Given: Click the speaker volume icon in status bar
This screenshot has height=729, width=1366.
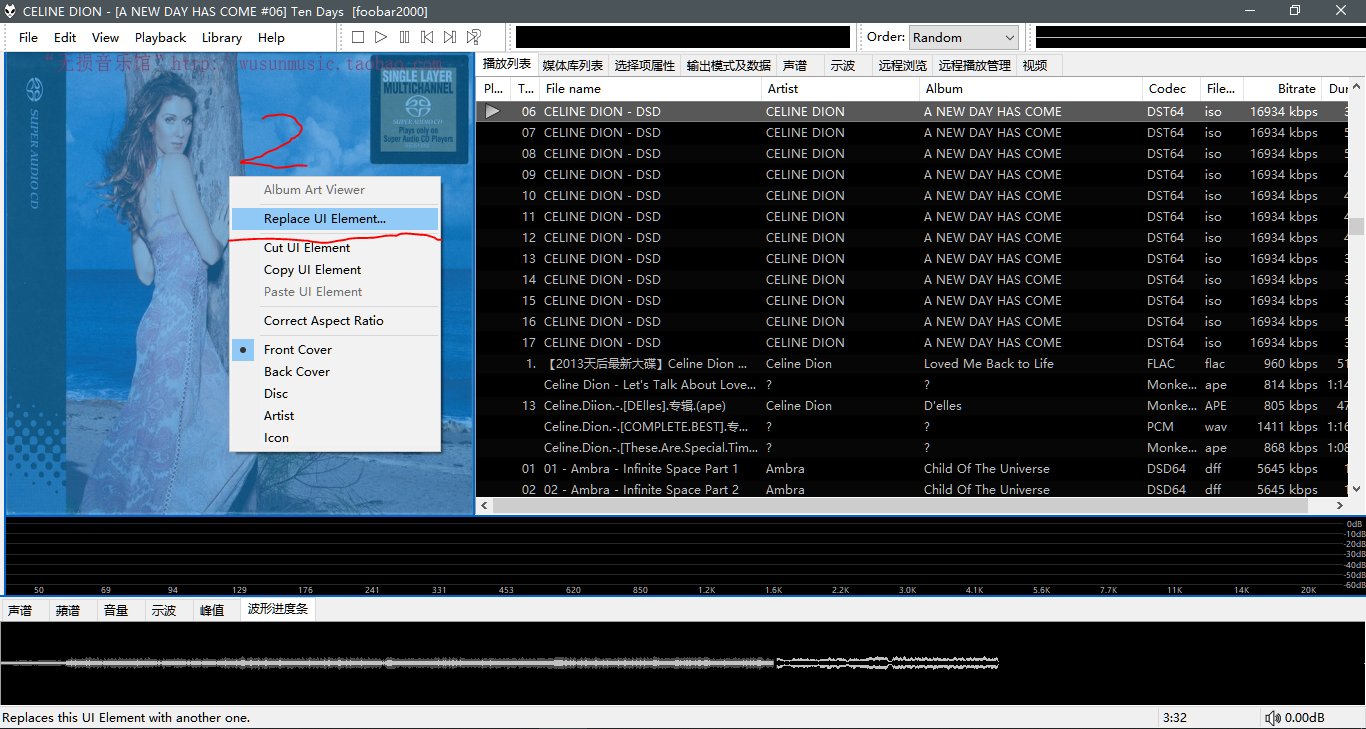Looking at the screenshot, I should [x=1273, y=718].
